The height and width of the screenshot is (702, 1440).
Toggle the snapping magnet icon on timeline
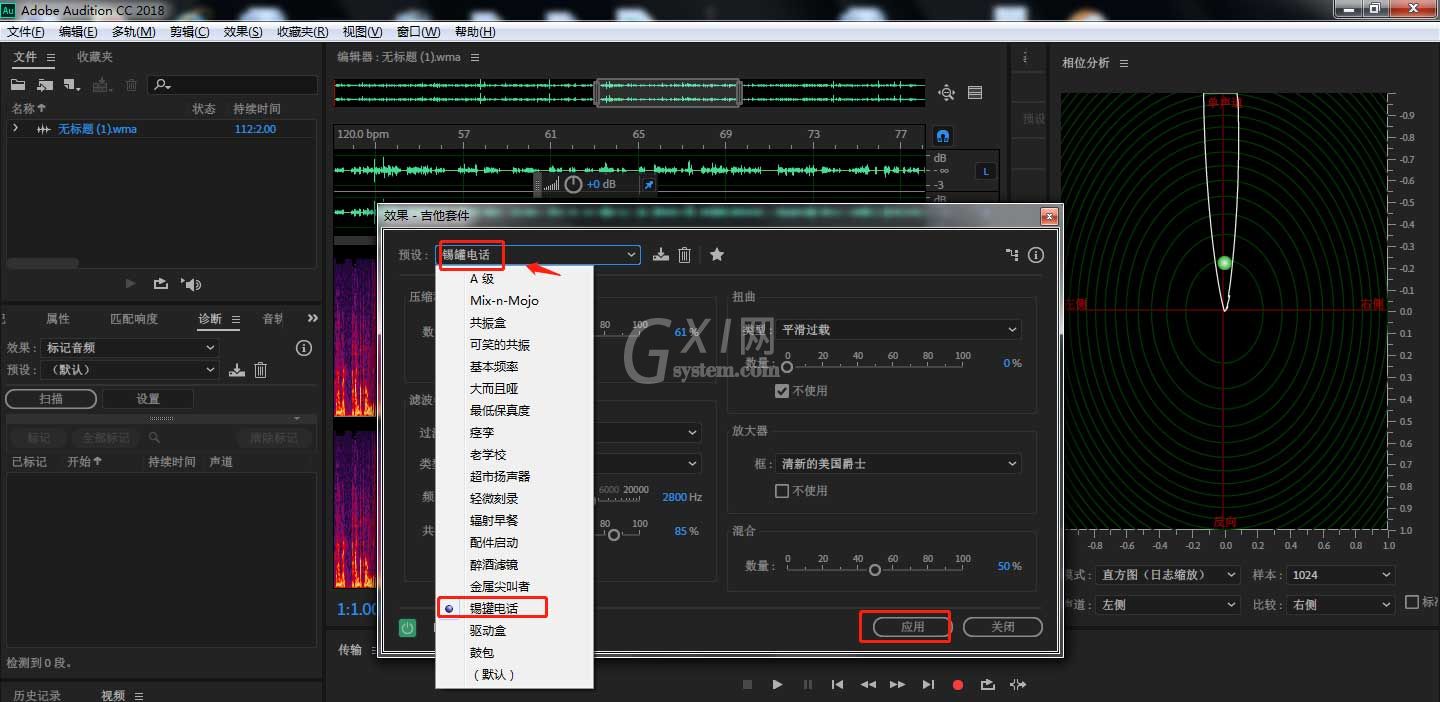(x=942, y=135)
